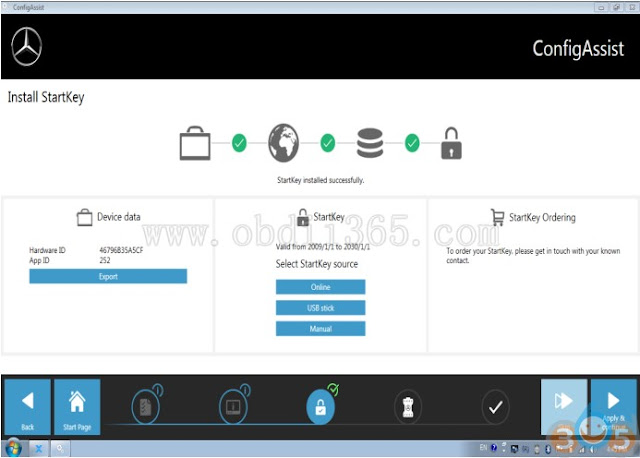This screenshot has height=458, width=640.
Task: Click the hardware ID value 46796B35A5CF
Action: (121, 250)
